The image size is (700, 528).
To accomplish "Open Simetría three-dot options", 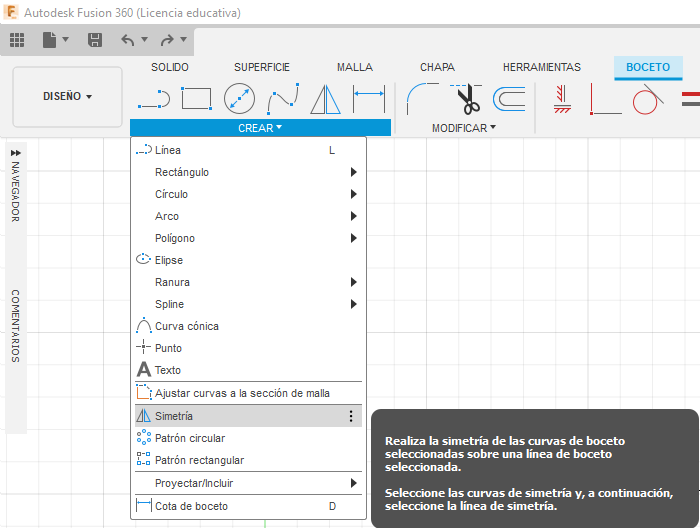I will [x=351, y=416].
